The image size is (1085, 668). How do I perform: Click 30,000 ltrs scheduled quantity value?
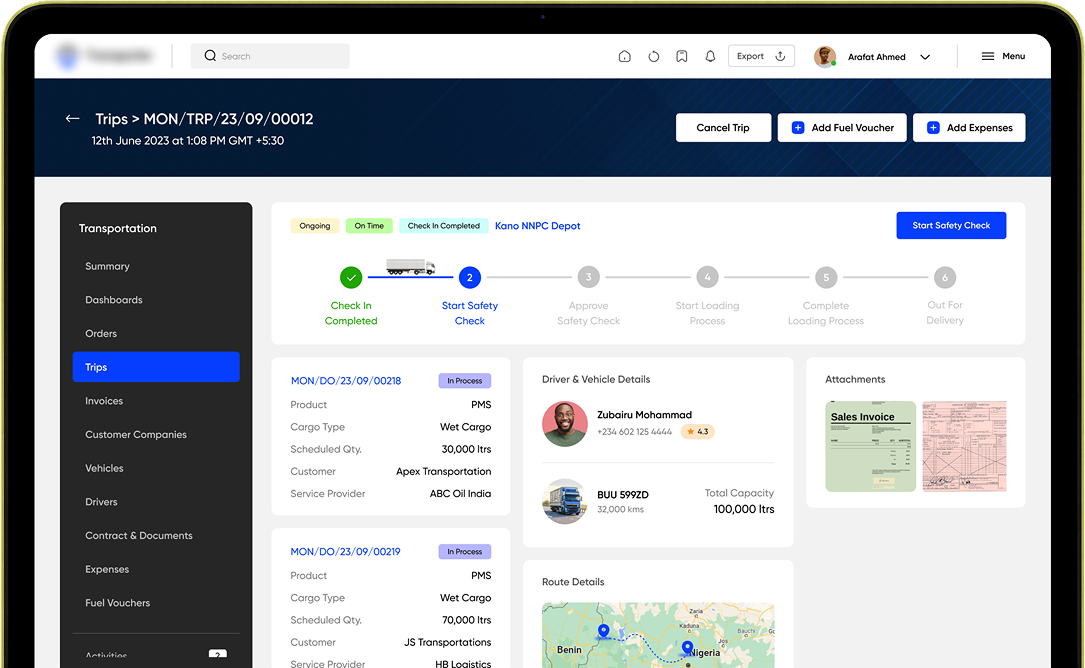pyautogui.click(x=466, y=449)
